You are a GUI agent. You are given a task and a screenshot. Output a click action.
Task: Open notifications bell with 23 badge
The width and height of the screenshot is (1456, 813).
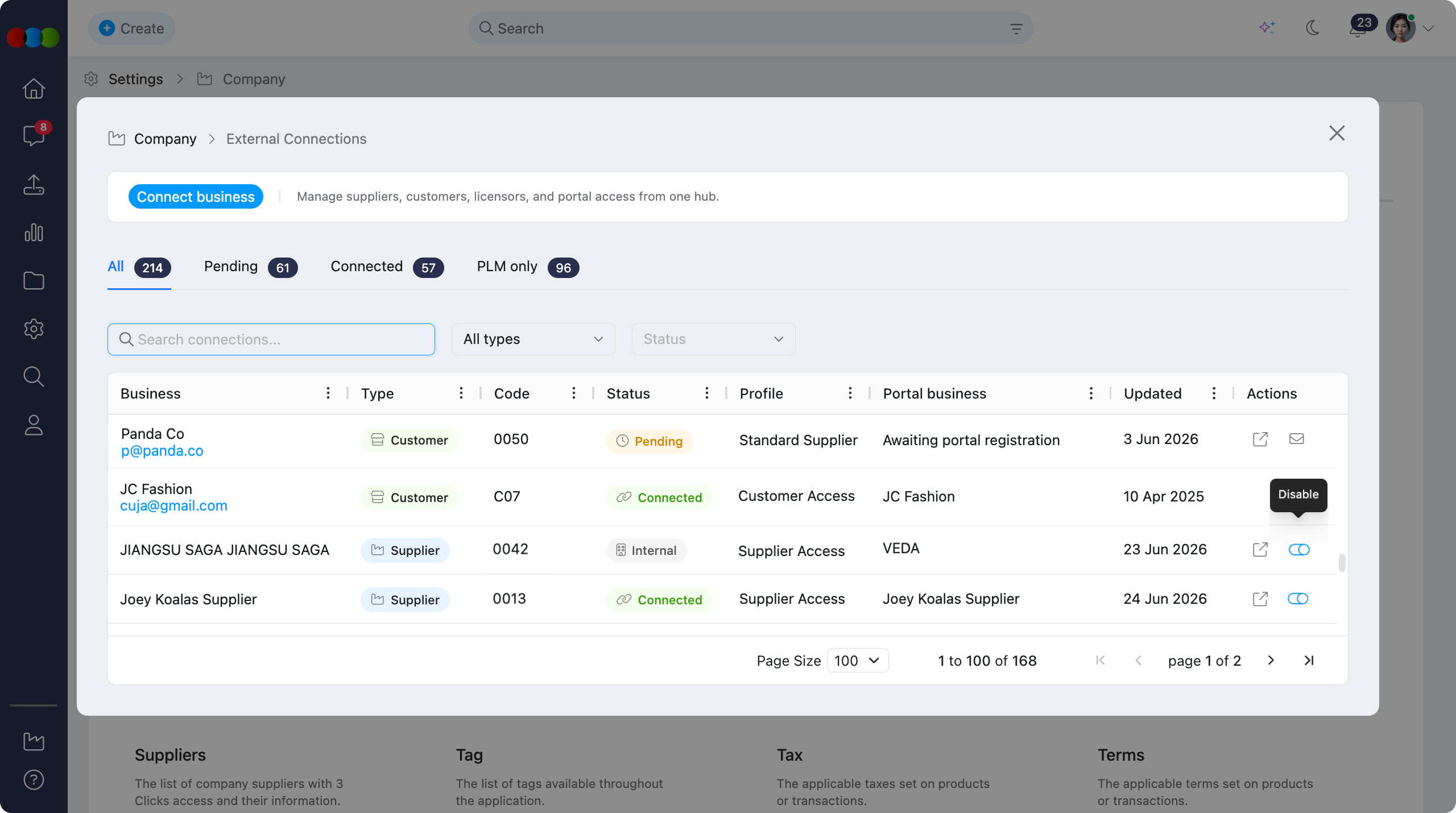(x=1358, y=28)
